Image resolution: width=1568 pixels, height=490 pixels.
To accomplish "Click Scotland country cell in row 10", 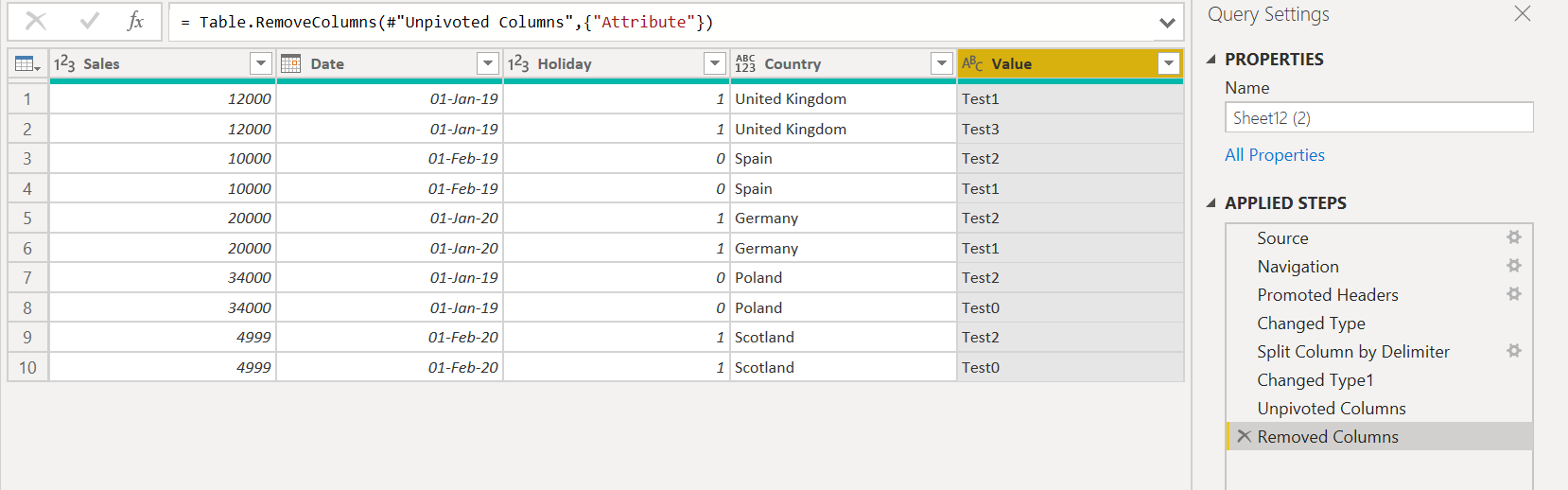I will coord(844,367).
